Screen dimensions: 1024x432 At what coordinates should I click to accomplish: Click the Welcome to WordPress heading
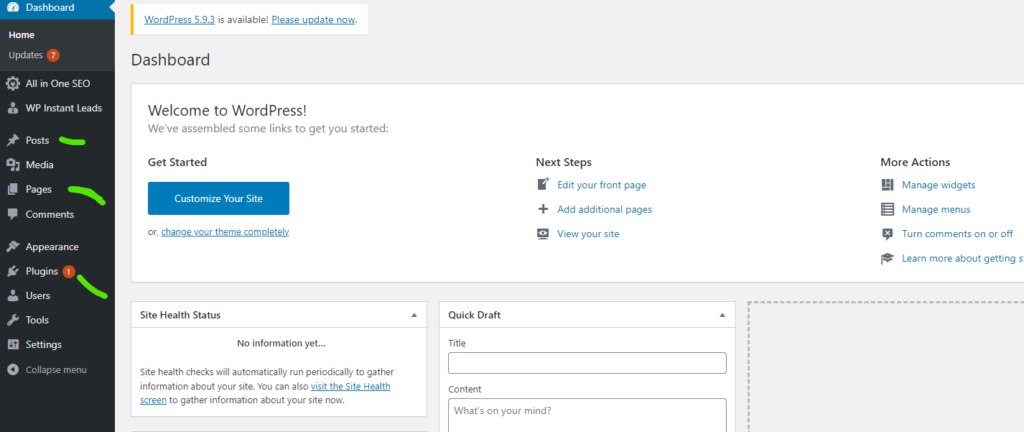[227, 110]
